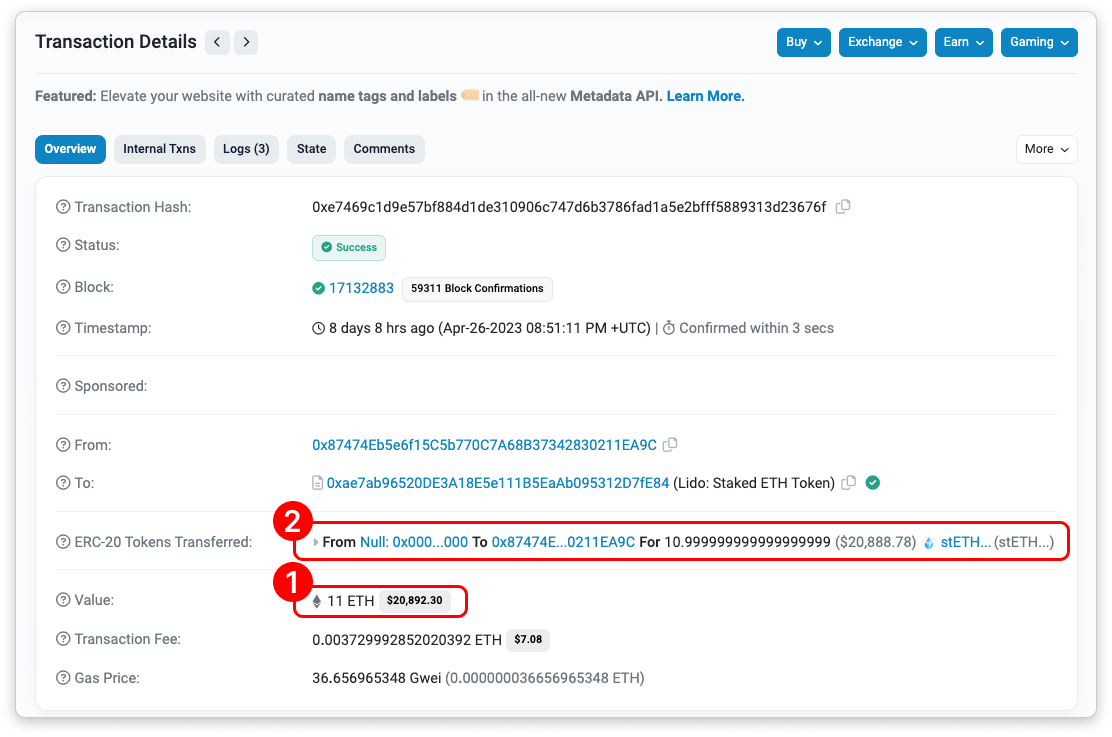Open the Buy dropdown

804,42
